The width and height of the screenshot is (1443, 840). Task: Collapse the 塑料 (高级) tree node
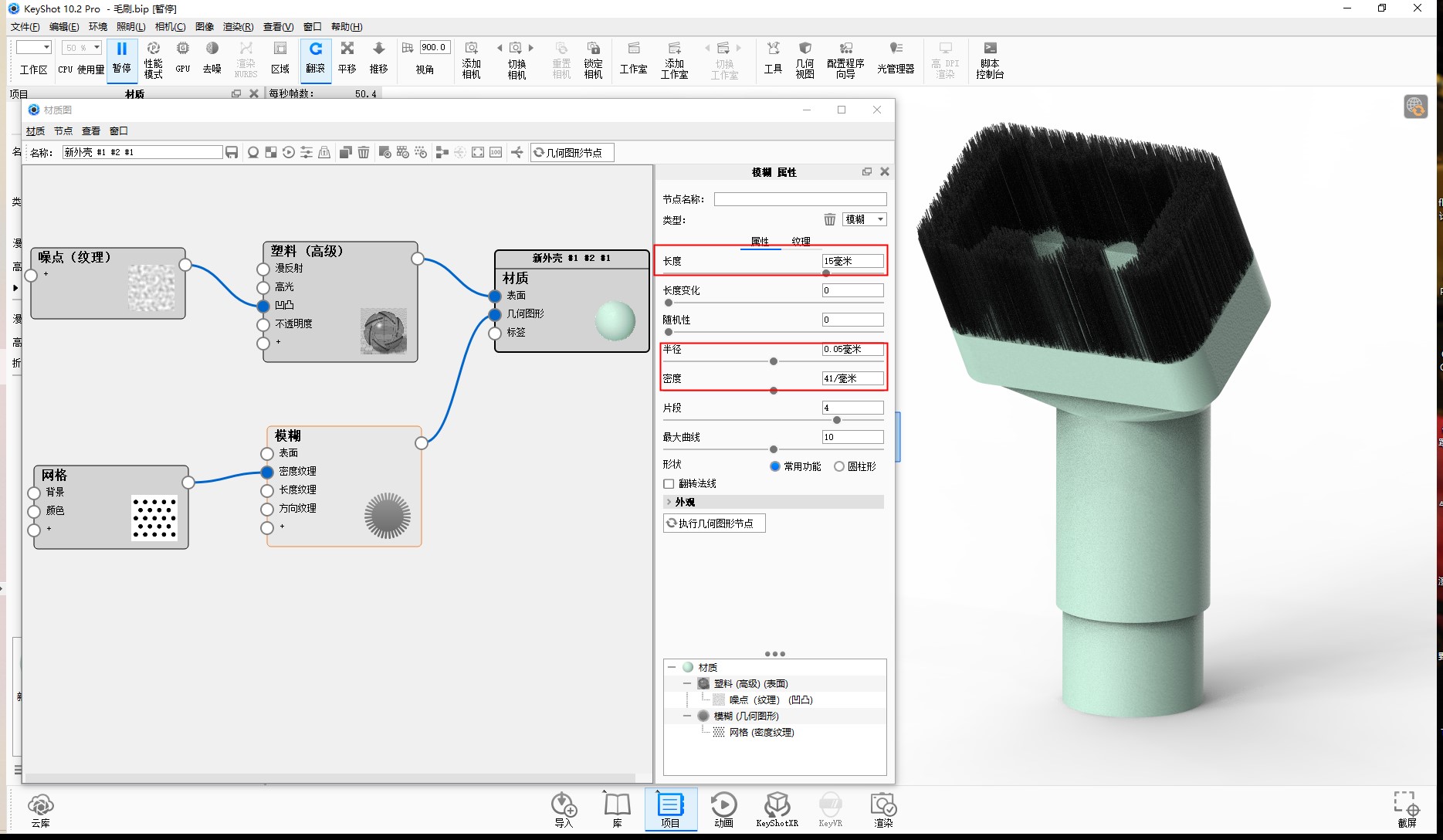pyautogui.click(x=686, y=683)
